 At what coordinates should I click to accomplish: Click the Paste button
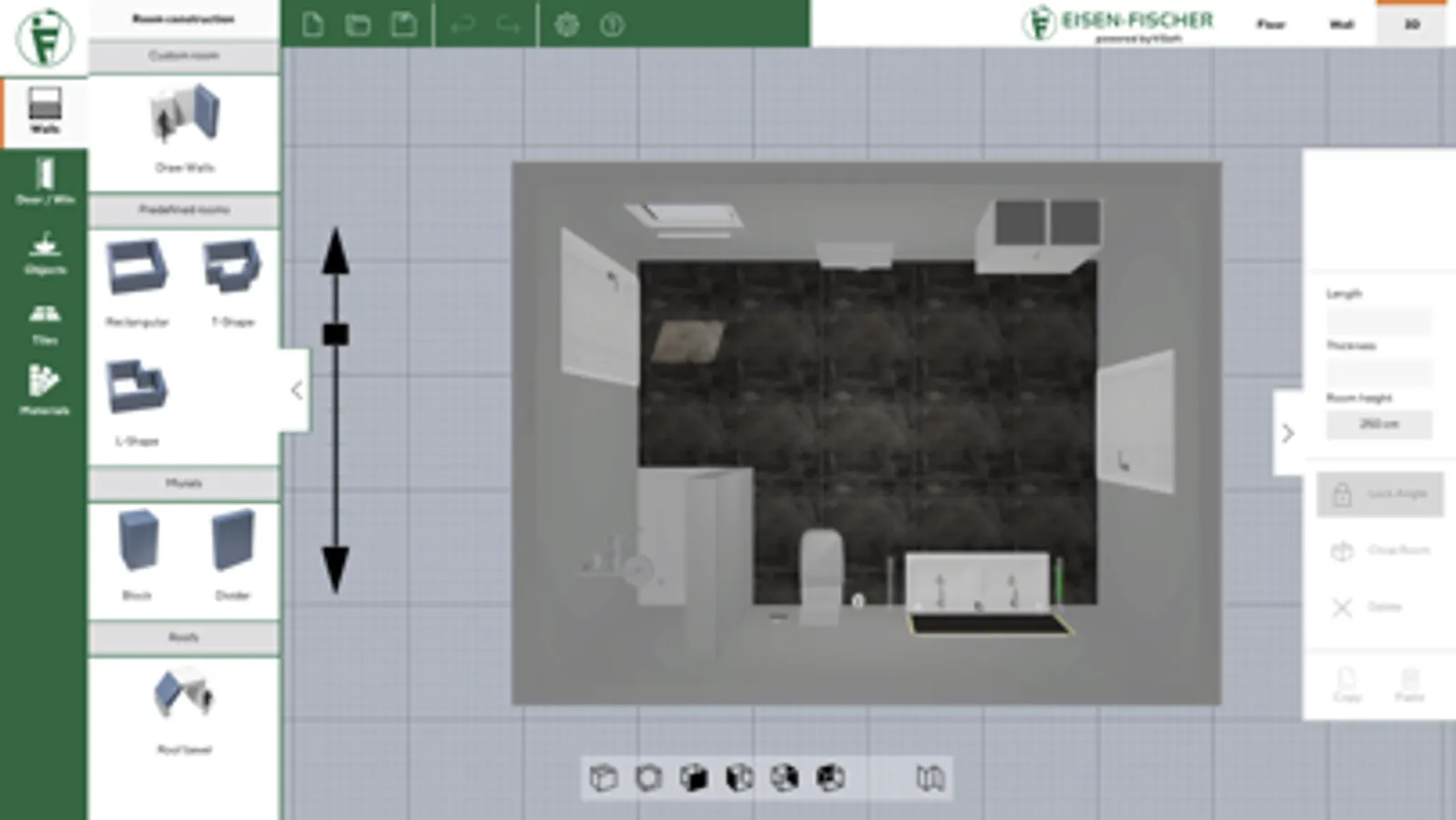[1410, 685]
